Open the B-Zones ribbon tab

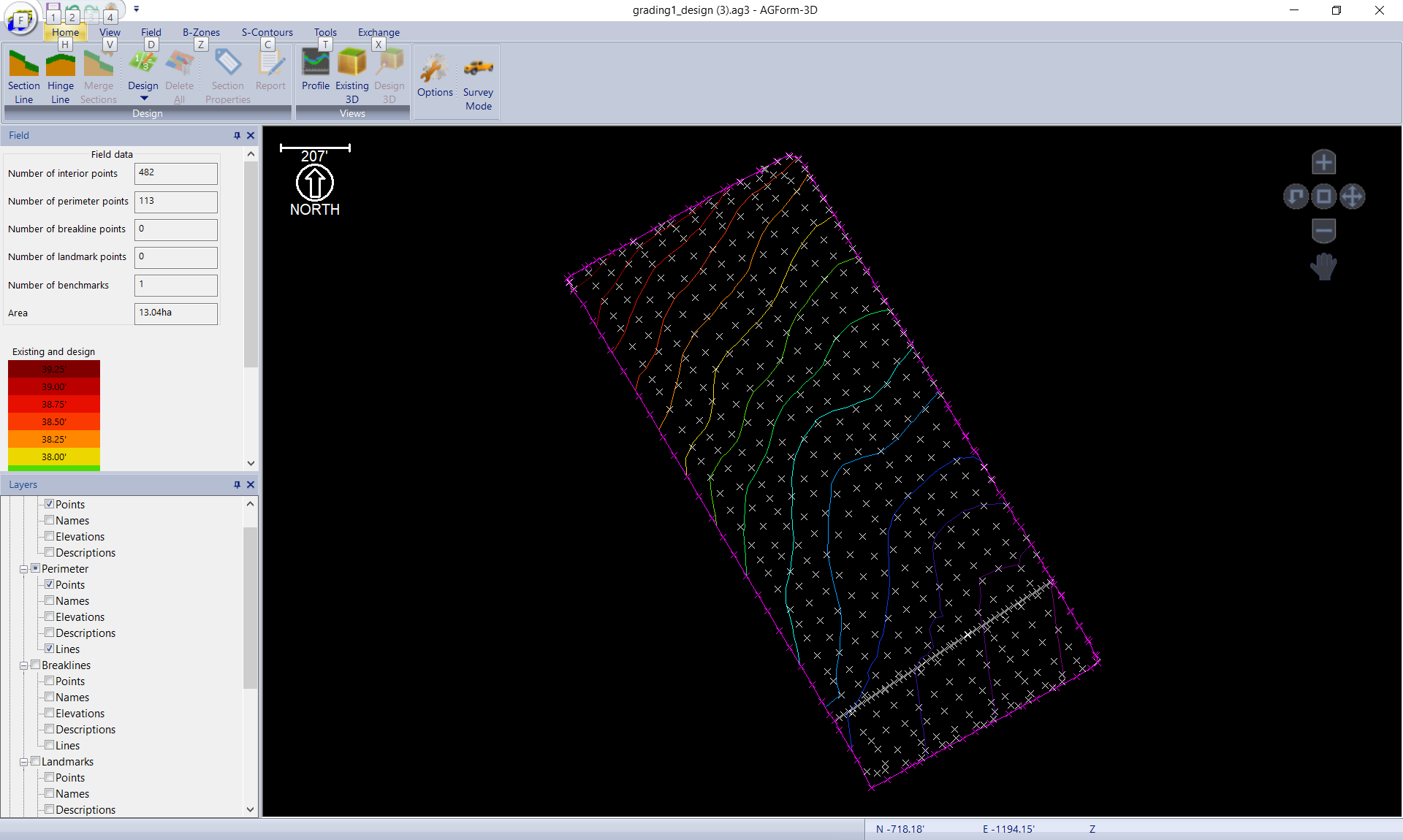[201, 32]
